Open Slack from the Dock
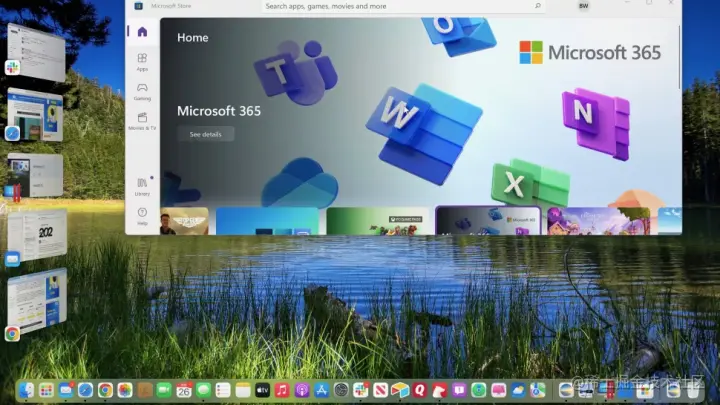 361,390
